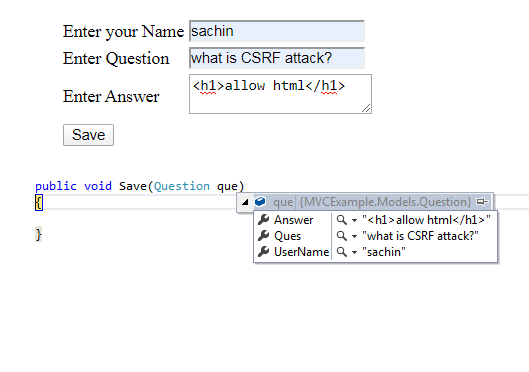Click the wrench icon beside Ques property
Image resolution: width=529 pixels, height=372 pixels.
263,235
